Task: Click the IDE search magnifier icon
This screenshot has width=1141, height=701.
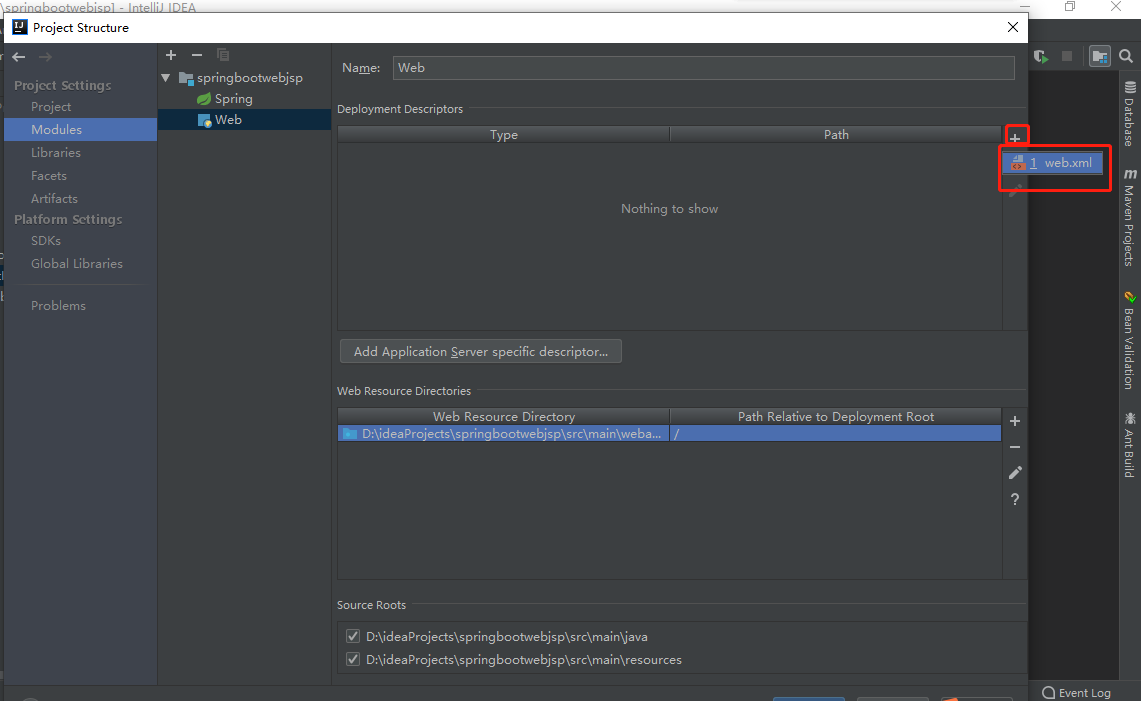Action: 1126,56
